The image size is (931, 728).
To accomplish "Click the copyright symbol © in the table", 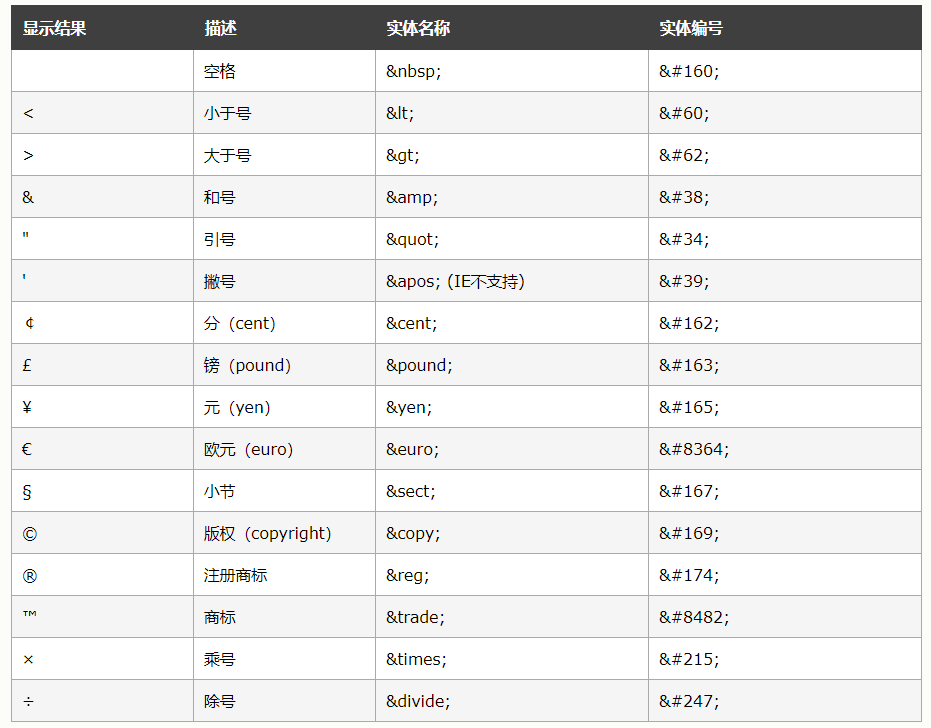I will [x=30, y=534].
